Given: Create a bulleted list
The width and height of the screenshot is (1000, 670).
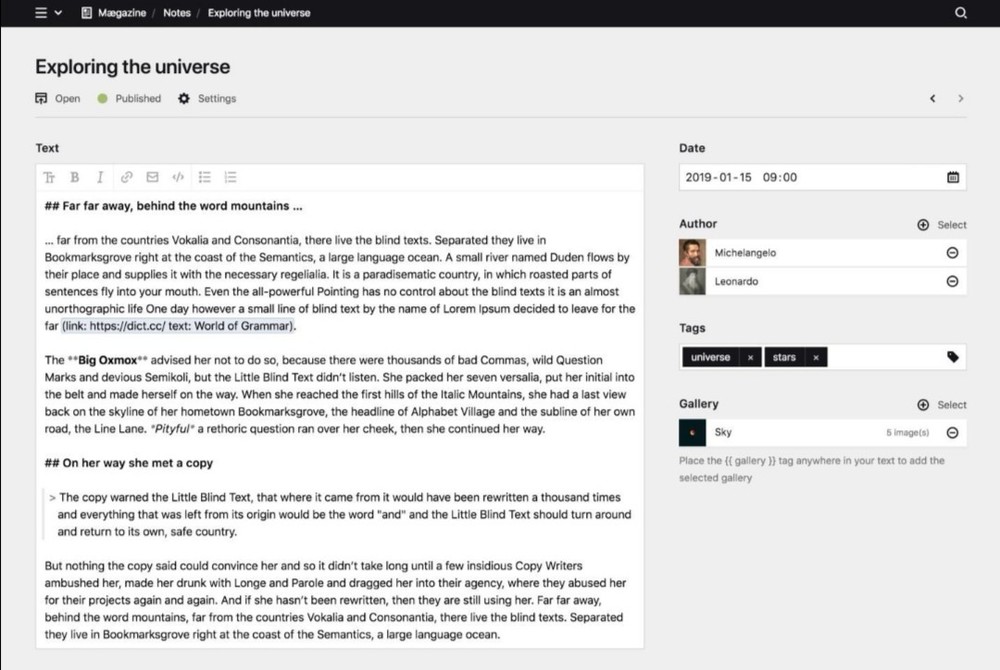Looking at the screenshot, I should (205, 177).
